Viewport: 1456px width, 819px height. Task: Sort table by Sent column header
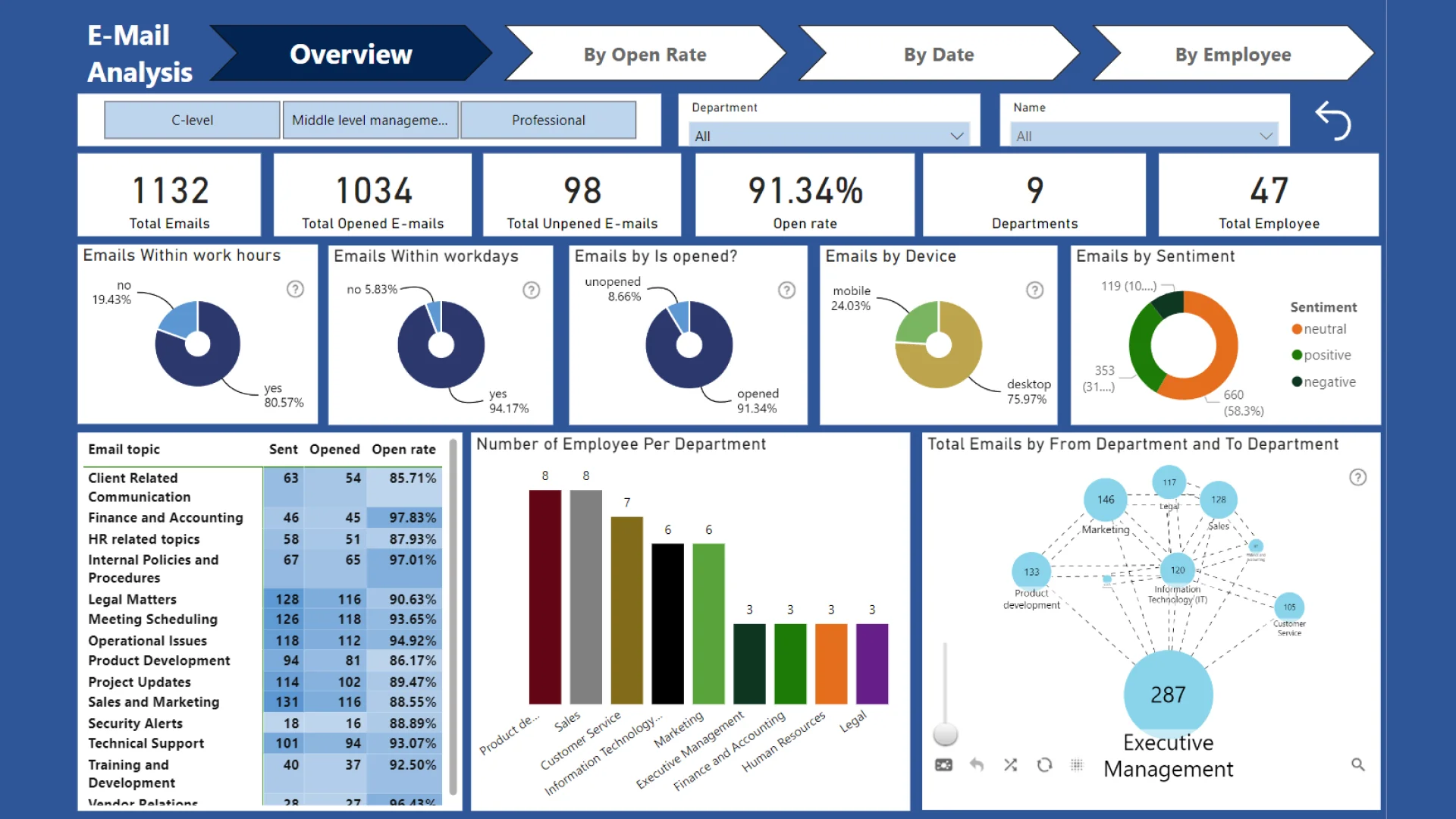[x=283, y=449]
